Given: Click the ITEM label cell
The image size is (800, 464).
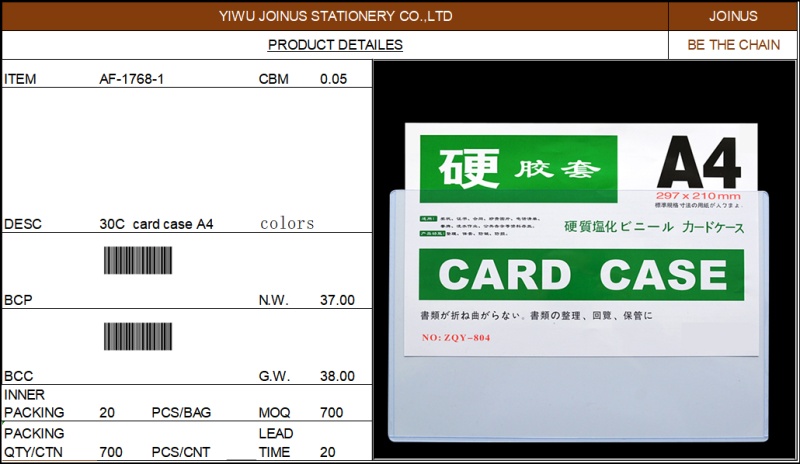Looking at the screenshot, I should click(20, 79).
